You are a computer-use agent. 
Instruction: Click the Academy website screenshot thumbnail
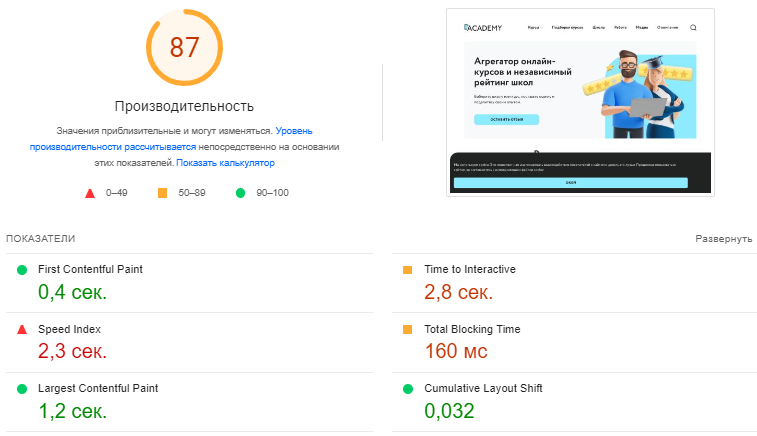(580, 101)
